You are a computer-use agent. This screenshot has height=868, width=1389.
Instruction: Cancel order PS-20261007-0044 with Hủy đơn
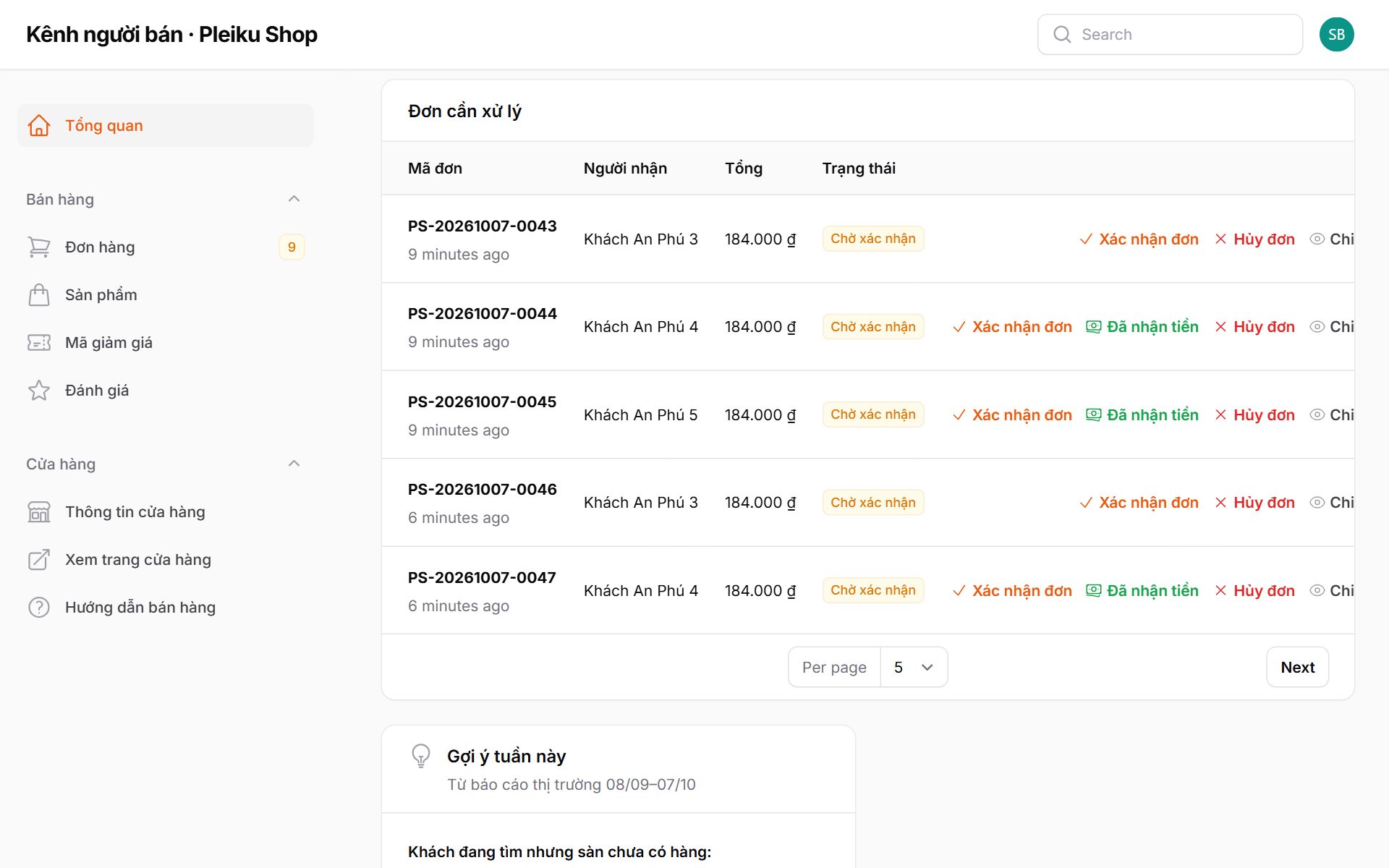1255,326
